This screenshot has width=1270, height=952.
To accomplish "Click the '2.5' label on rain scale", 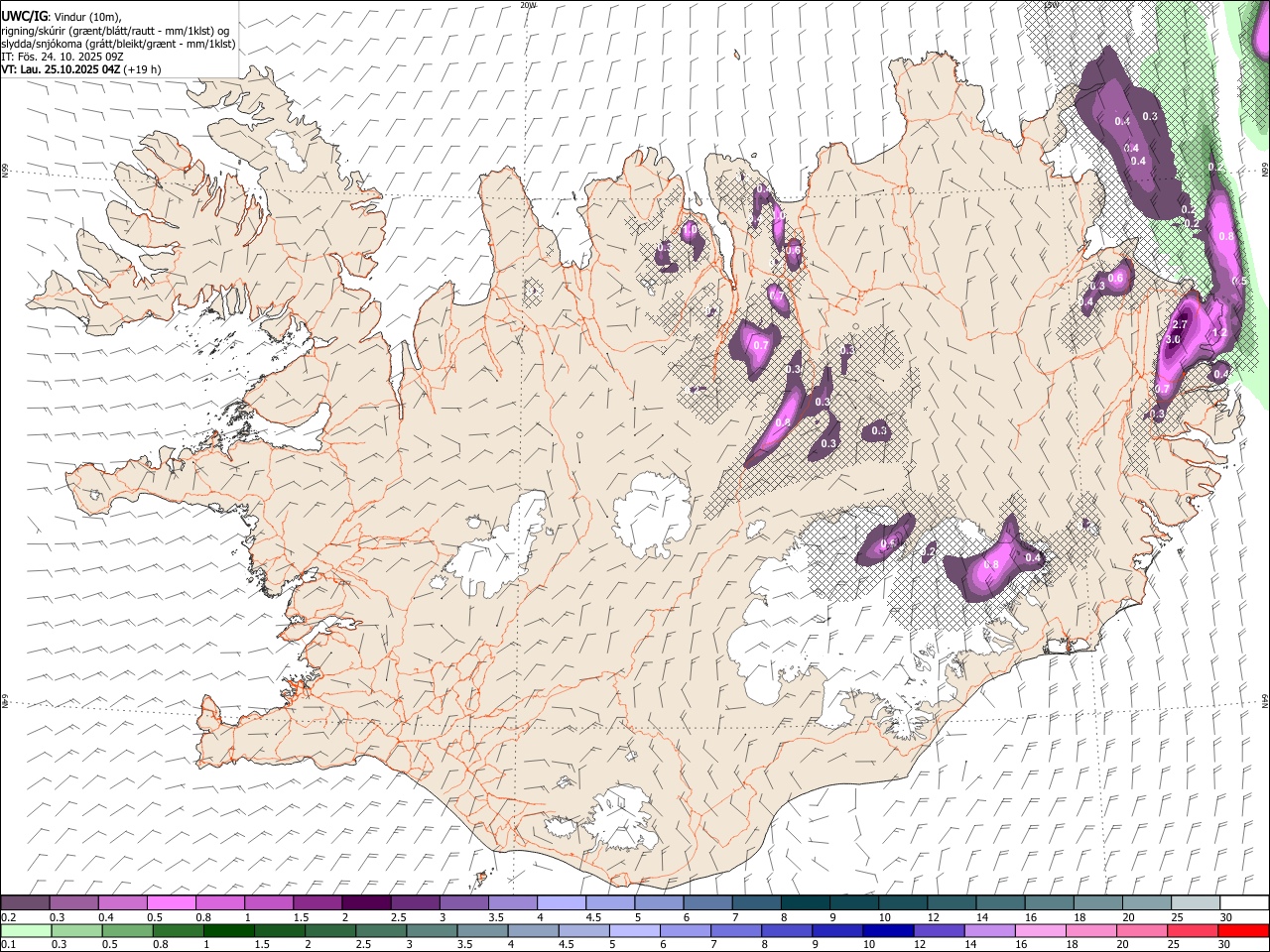I will click(x=363, y=944).
